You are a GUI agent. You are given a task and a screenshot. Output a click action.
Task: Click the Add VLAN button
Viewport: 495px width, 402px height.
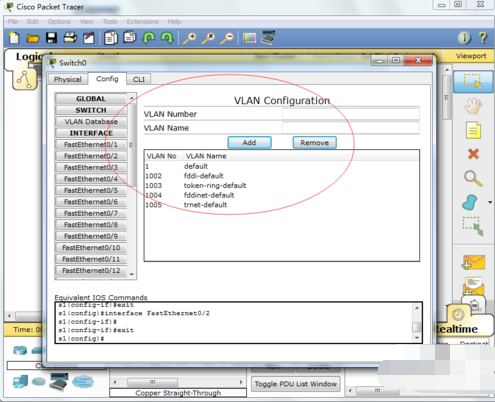click(x=249, y=143)
